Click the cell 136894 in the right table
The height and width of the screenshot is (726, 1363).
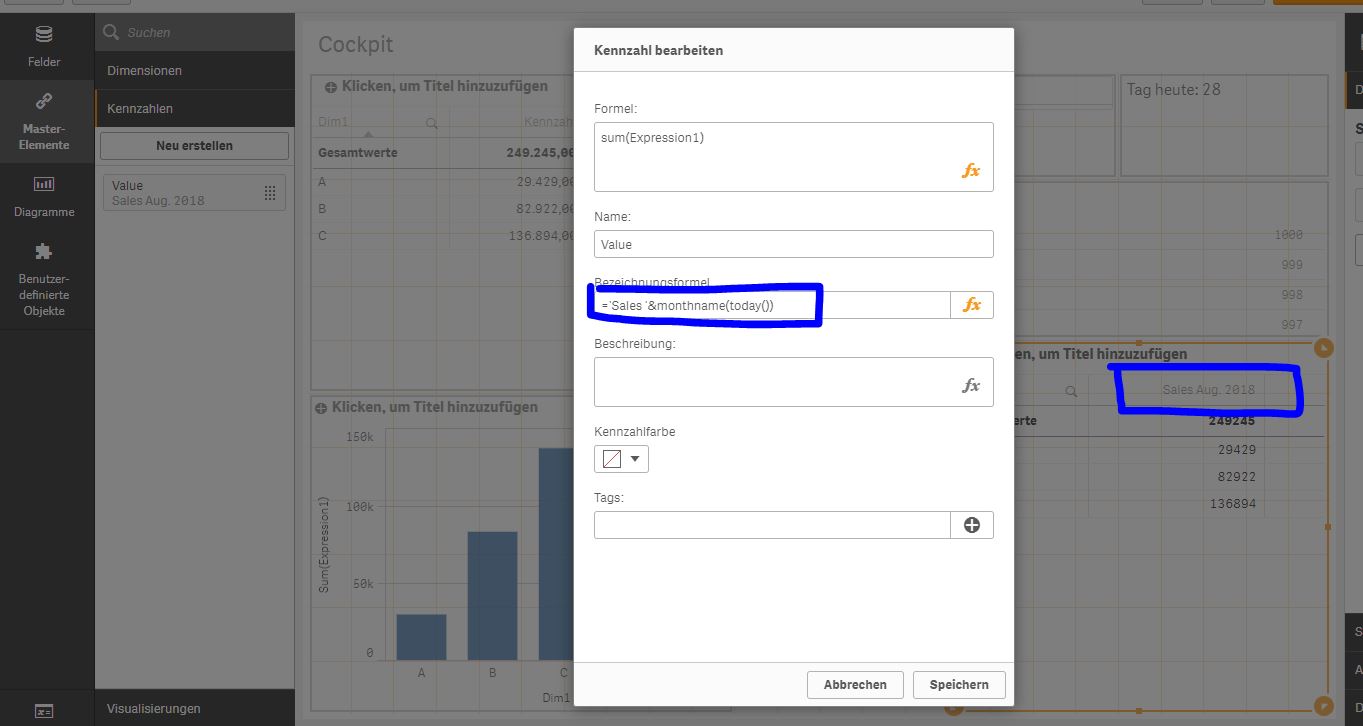click(x=1232, y=504)
